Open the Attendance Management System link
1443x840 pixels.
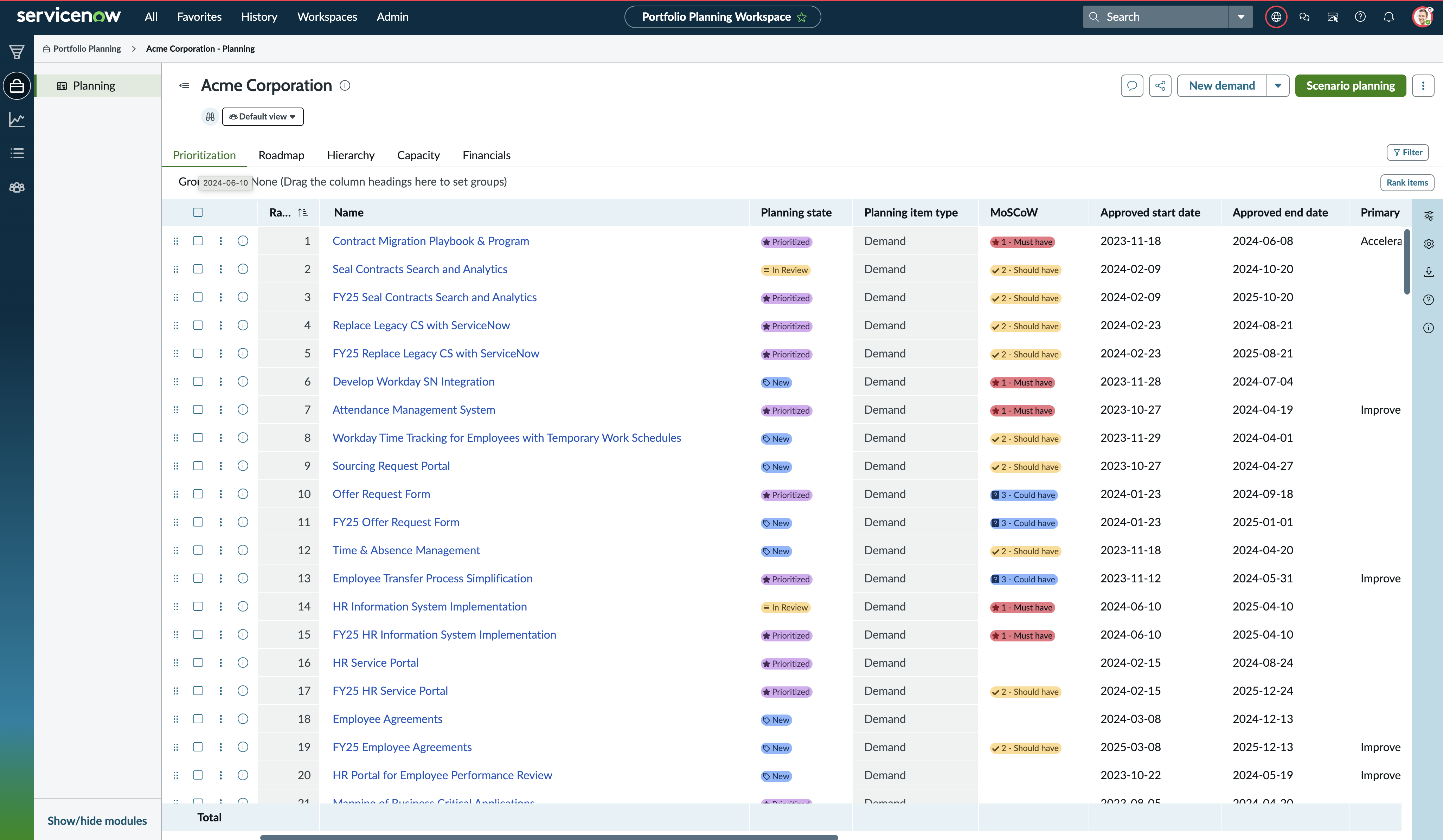pyautogui.click(x=414, y=410)
